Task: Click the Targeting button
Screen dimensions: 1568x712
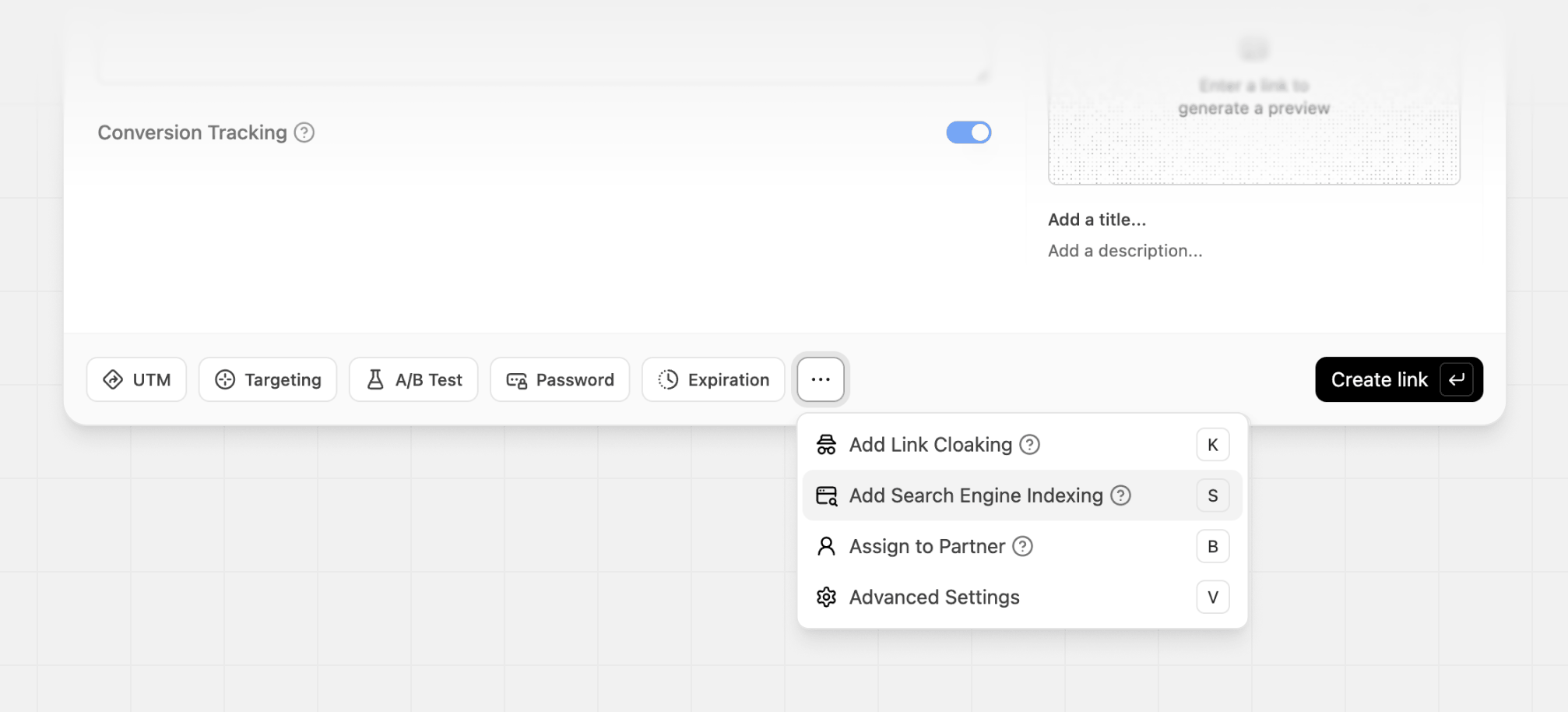Action: (268, 379)
